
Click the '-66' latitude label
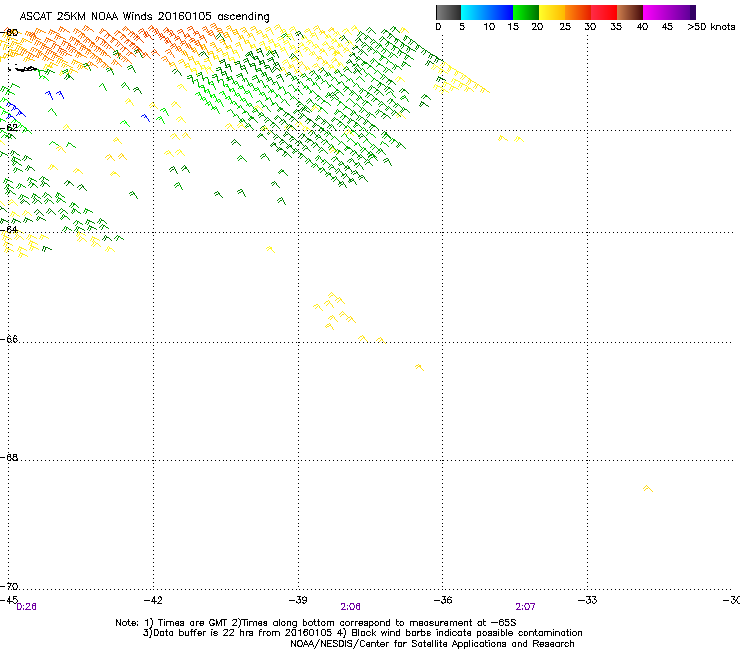pos(9,339)
